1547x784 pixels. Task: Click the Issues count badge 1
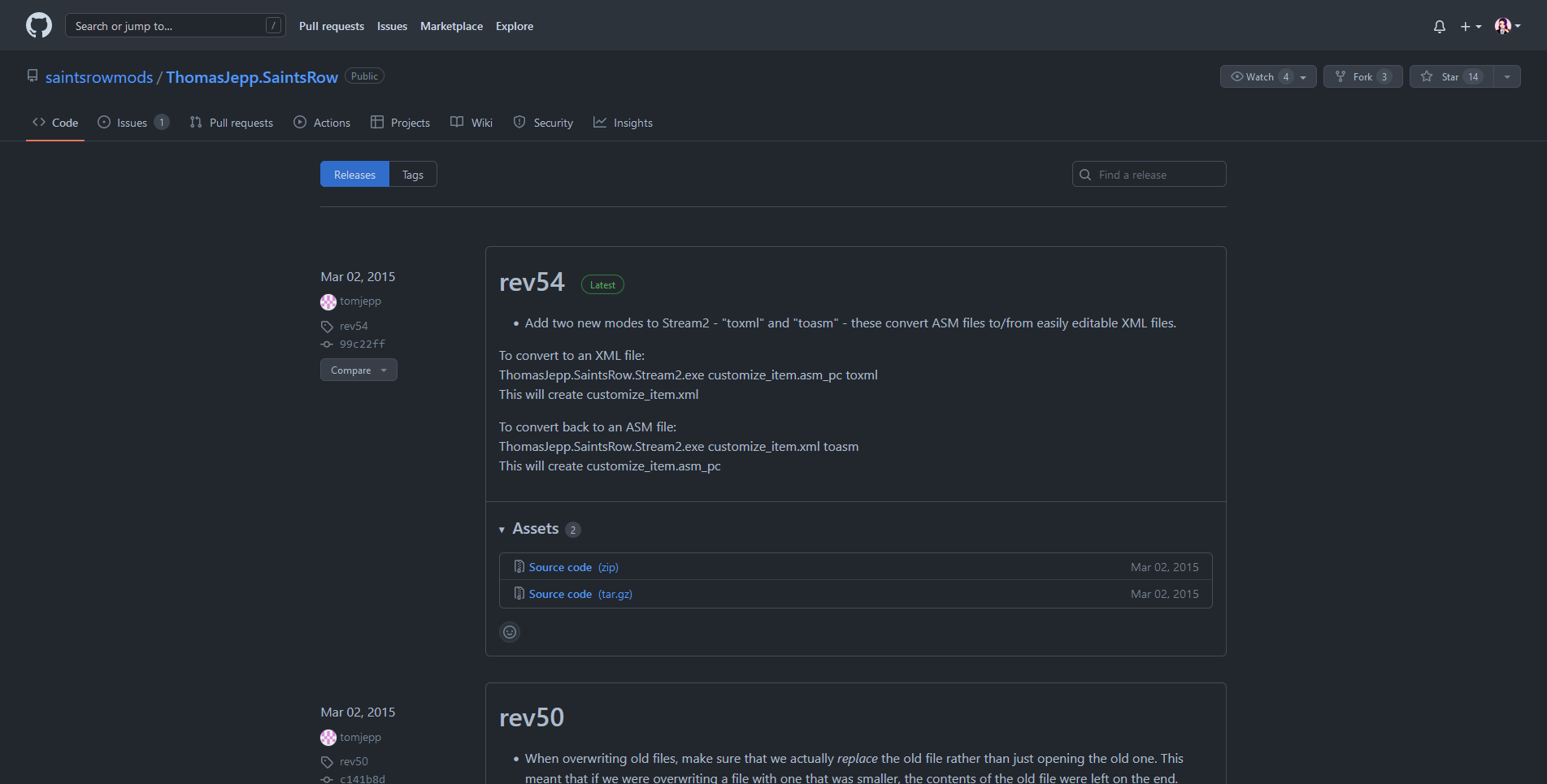pos(161,122)
